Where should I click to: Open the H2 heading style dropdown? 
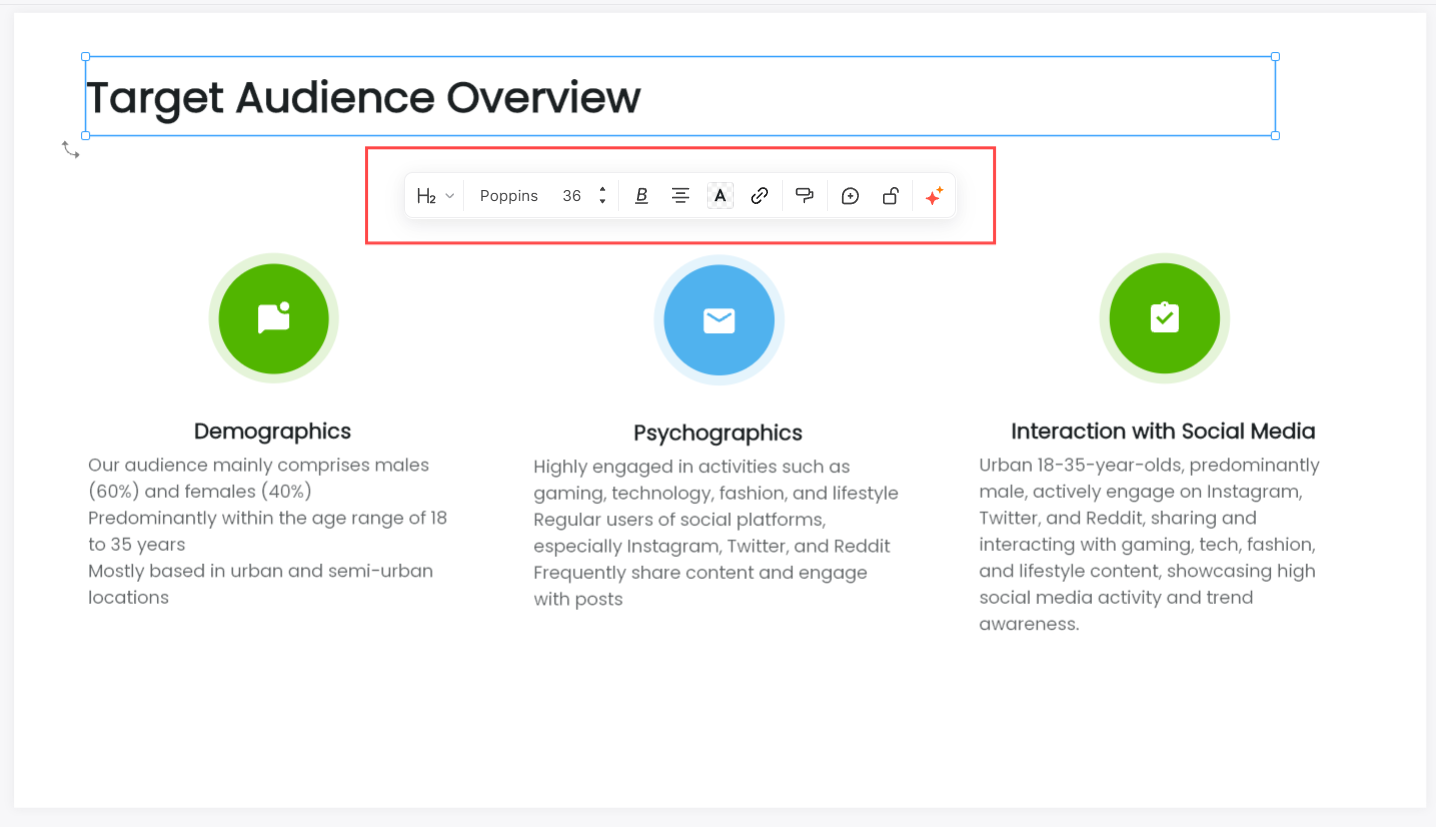[435, 196]
